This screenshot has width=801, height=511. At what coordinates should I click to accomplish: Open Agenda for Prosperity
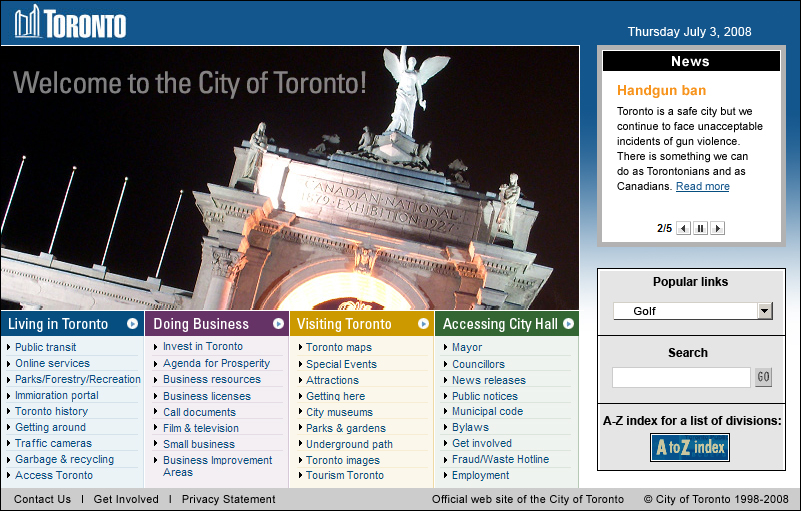coord(216,363)
